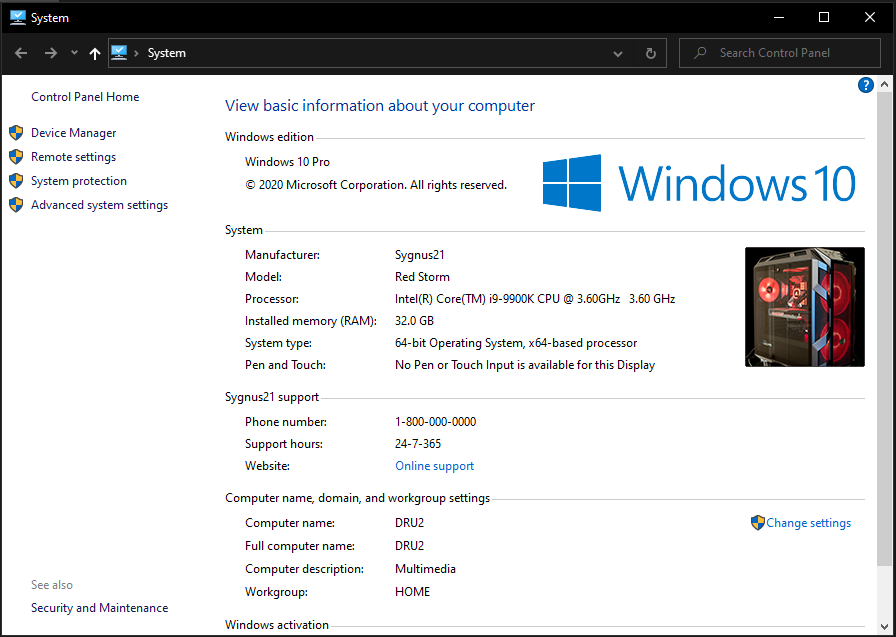The height and width of the screenshot is (637, 896).
Task: Maximize the System window
Action: pyautogui.click(x=824, y=18)
